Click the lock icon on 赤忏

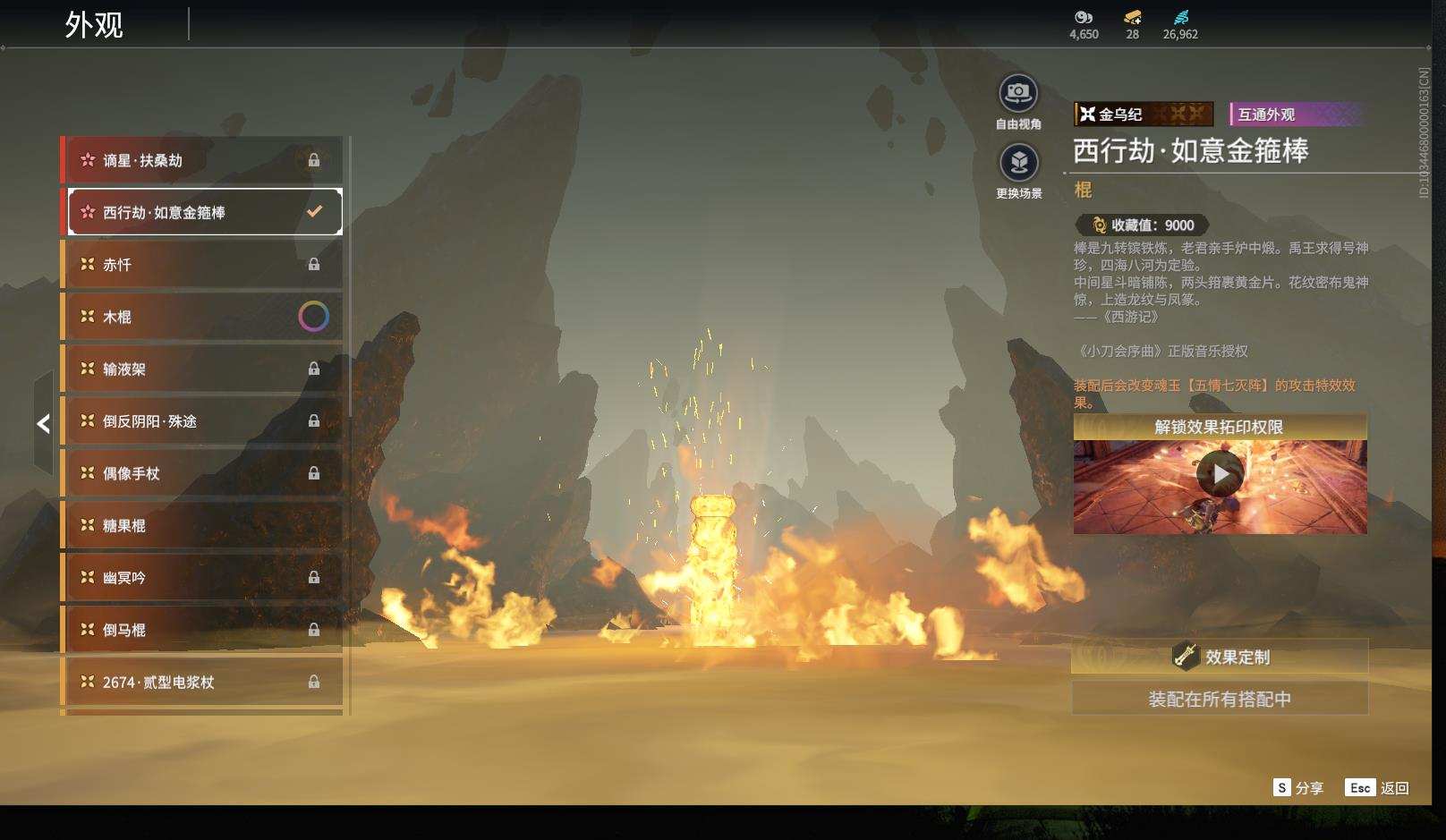click(x=314, y=264)
